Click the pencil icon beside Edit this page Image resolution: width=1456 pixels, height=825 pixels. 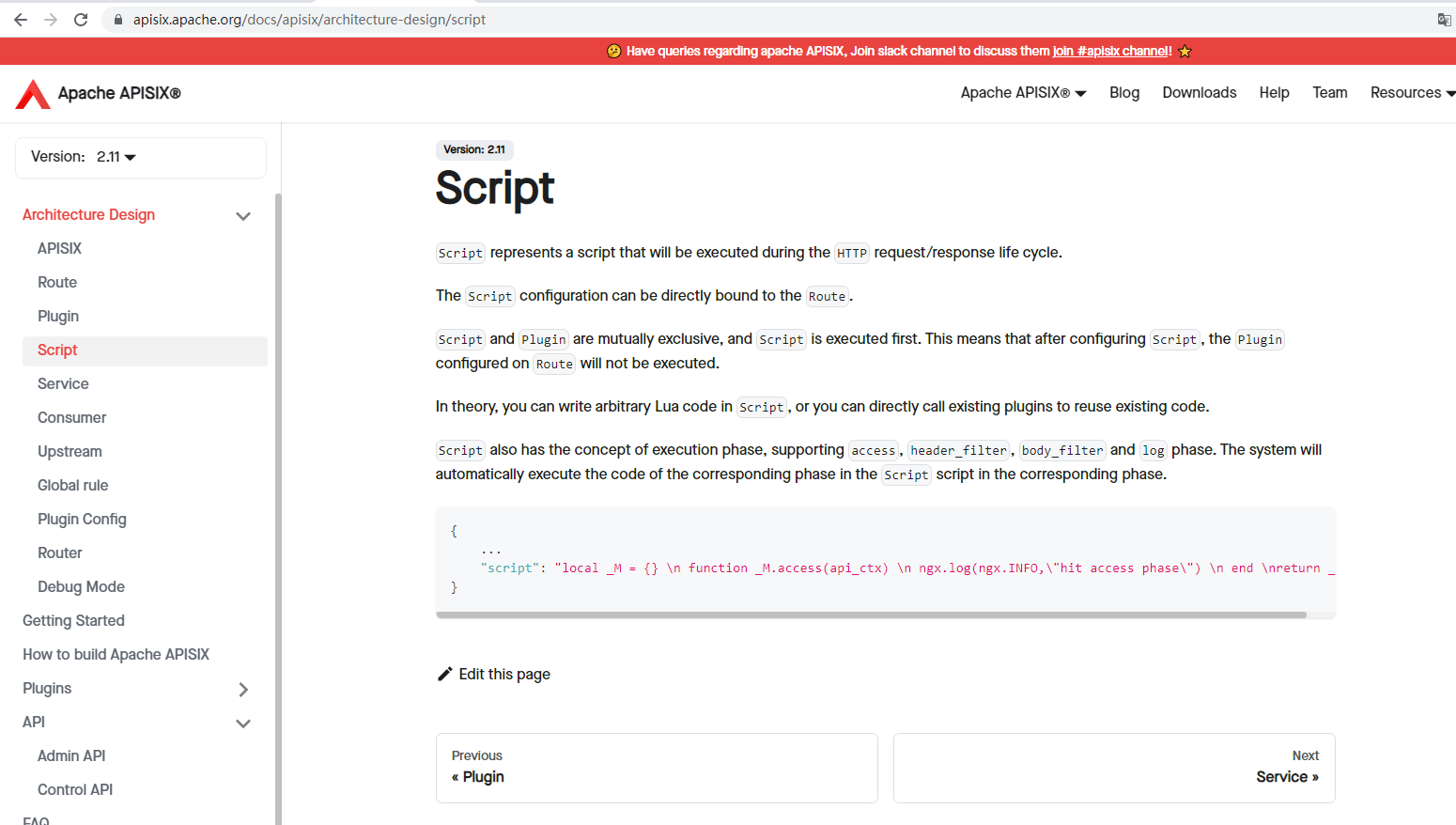[445, 674]
